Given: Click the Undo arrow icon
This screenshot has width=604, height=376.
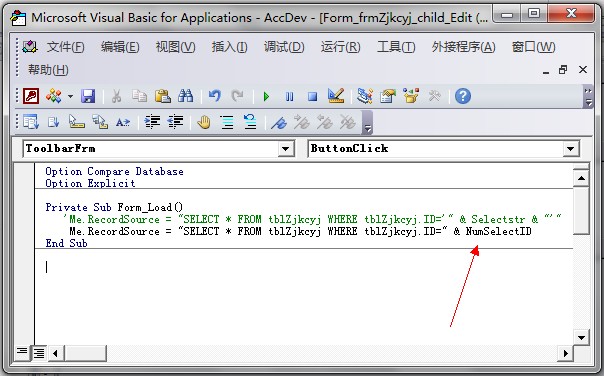Looking at the screenshot, I should [215, 96].
